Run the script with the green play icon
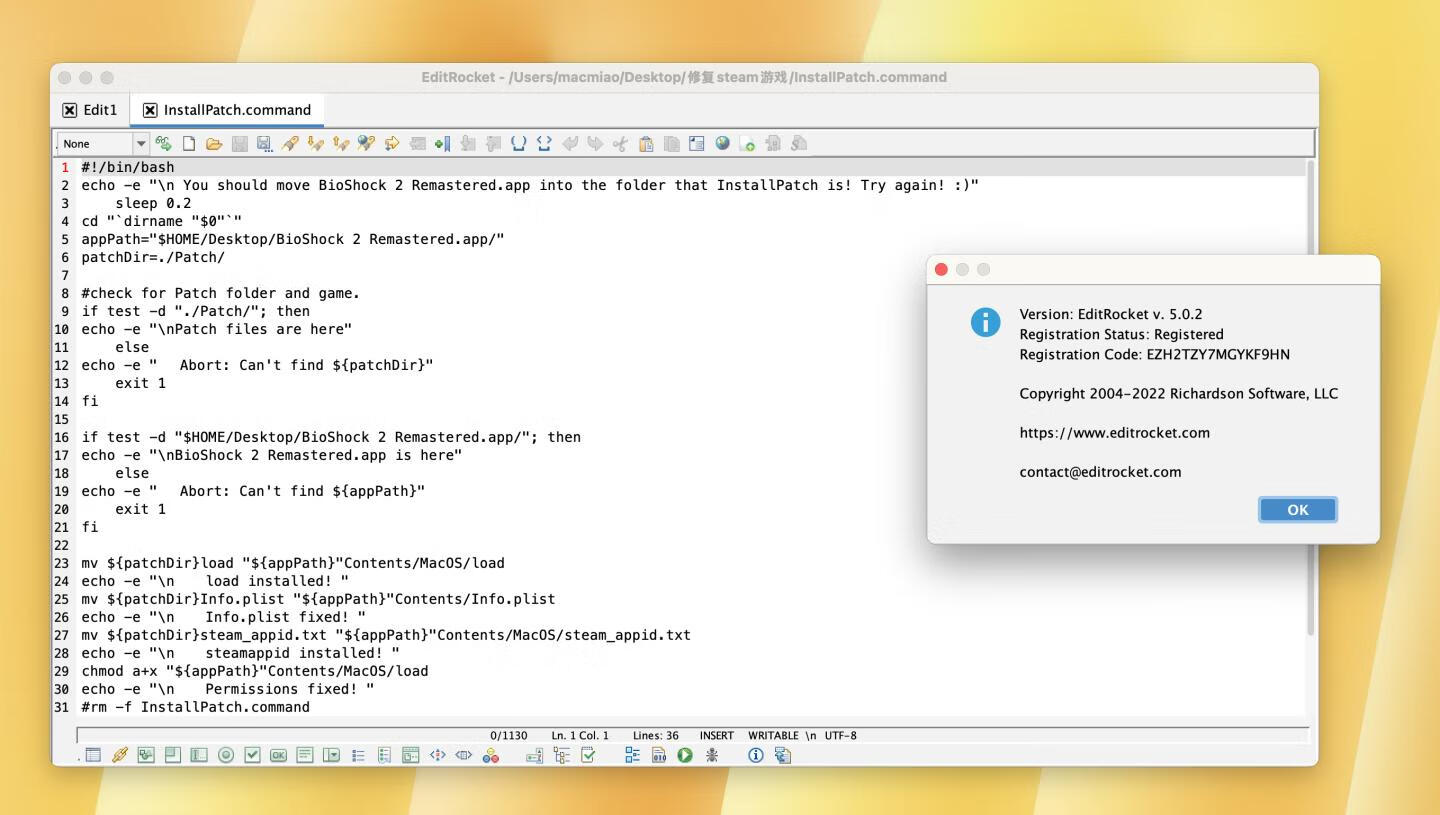1440x815 pixels. click(x=685, y=755)
